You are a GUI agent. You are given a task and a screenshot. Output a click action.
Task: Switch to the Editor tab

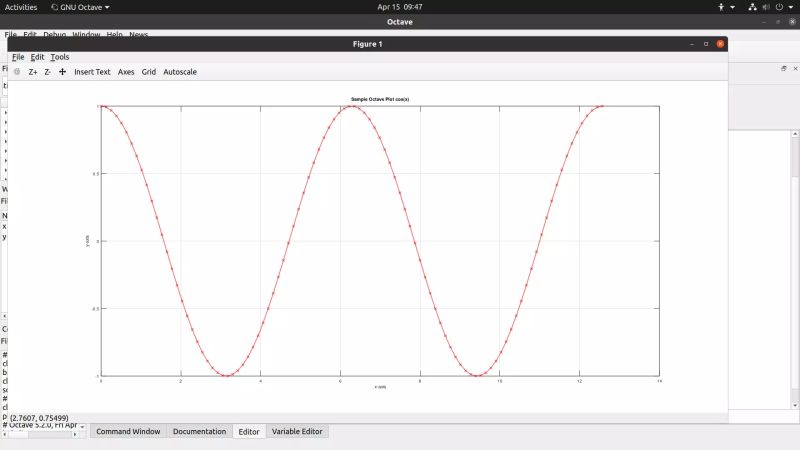click(249, 432)
